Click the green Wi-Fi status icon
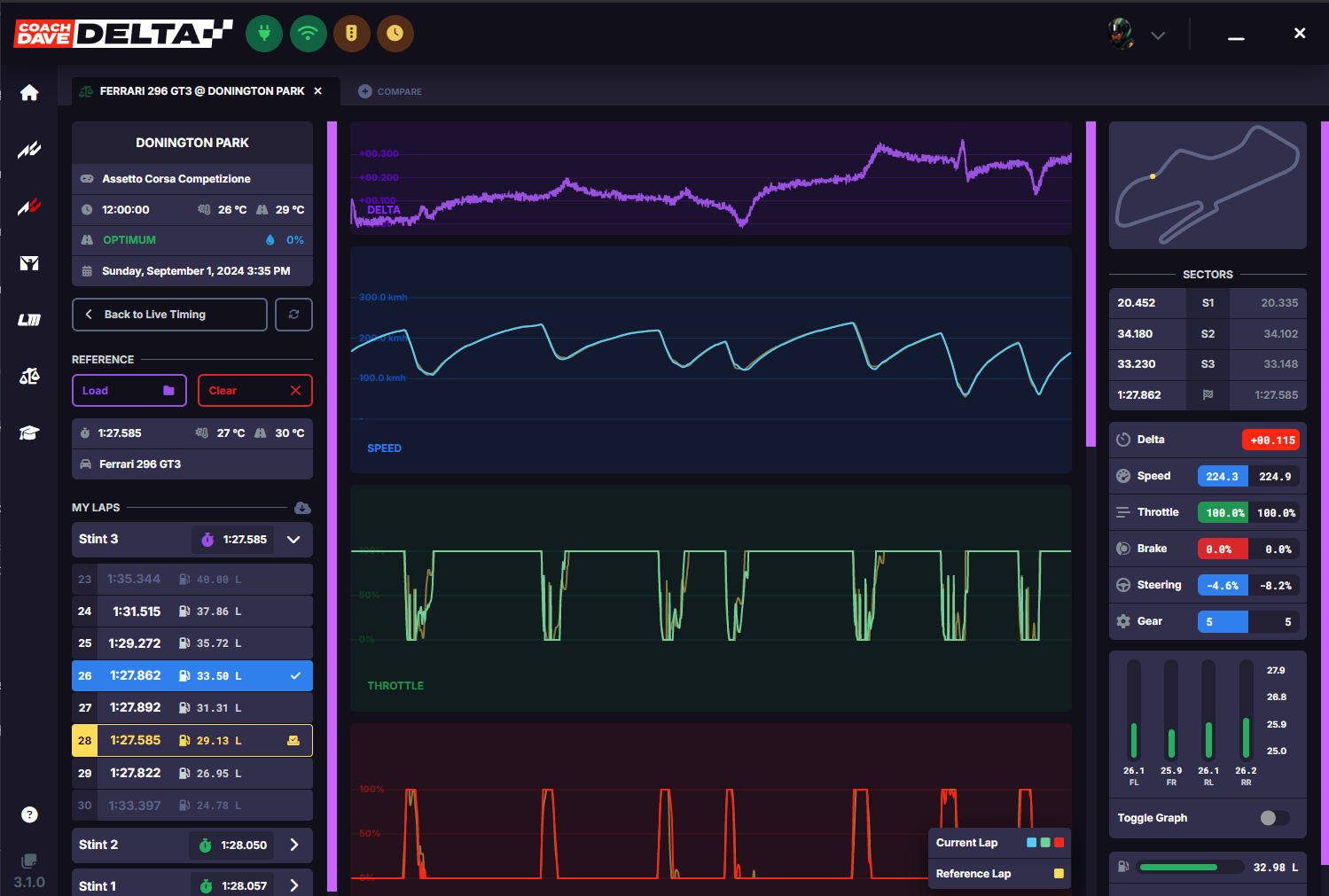The width and height of the screenshot is (1329, 896). (x=309, y=34)
